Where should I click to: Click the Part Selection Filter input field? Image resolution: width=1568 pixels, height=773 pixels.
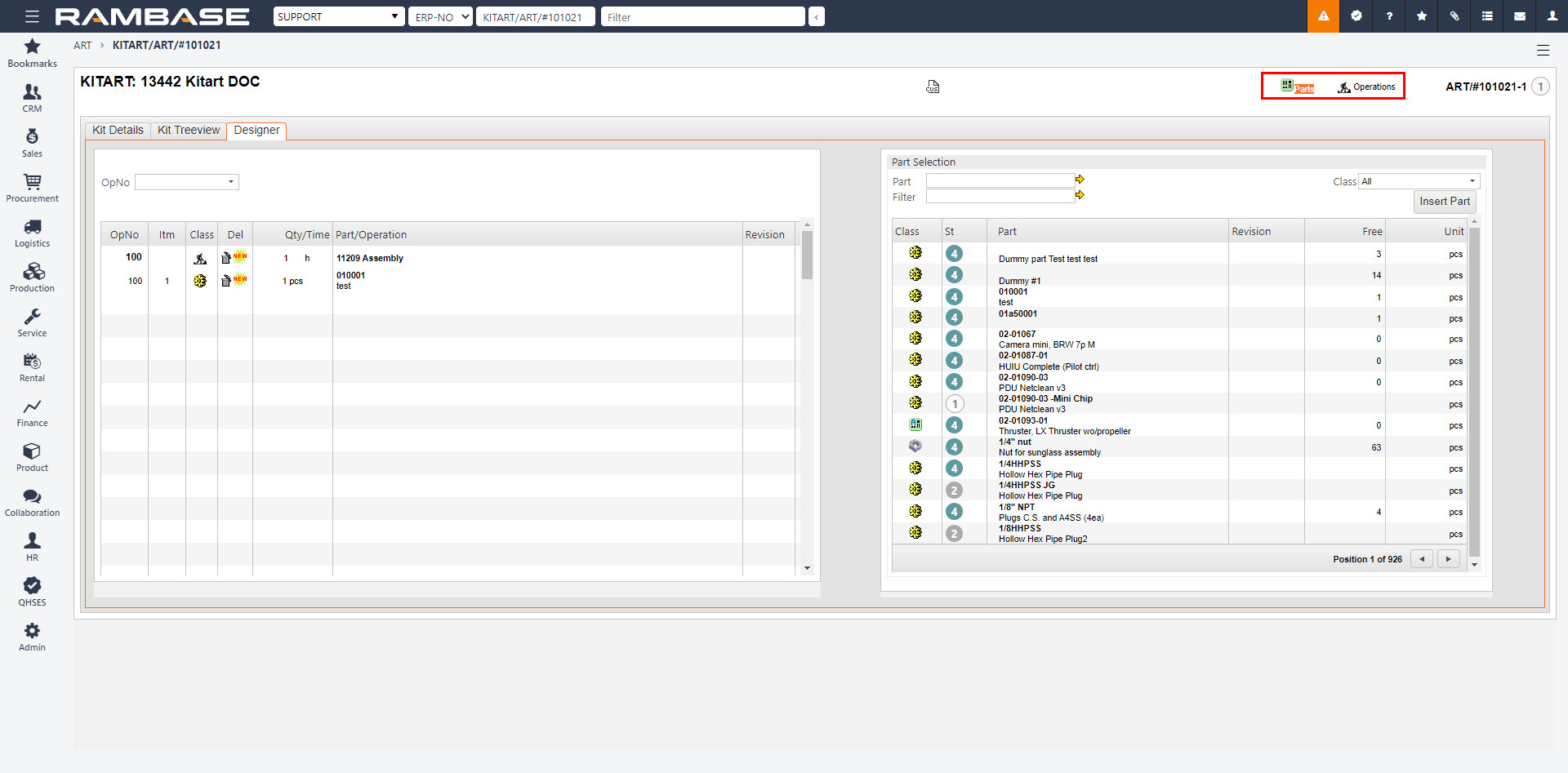pyautogui.click(x=1000, y=197)
